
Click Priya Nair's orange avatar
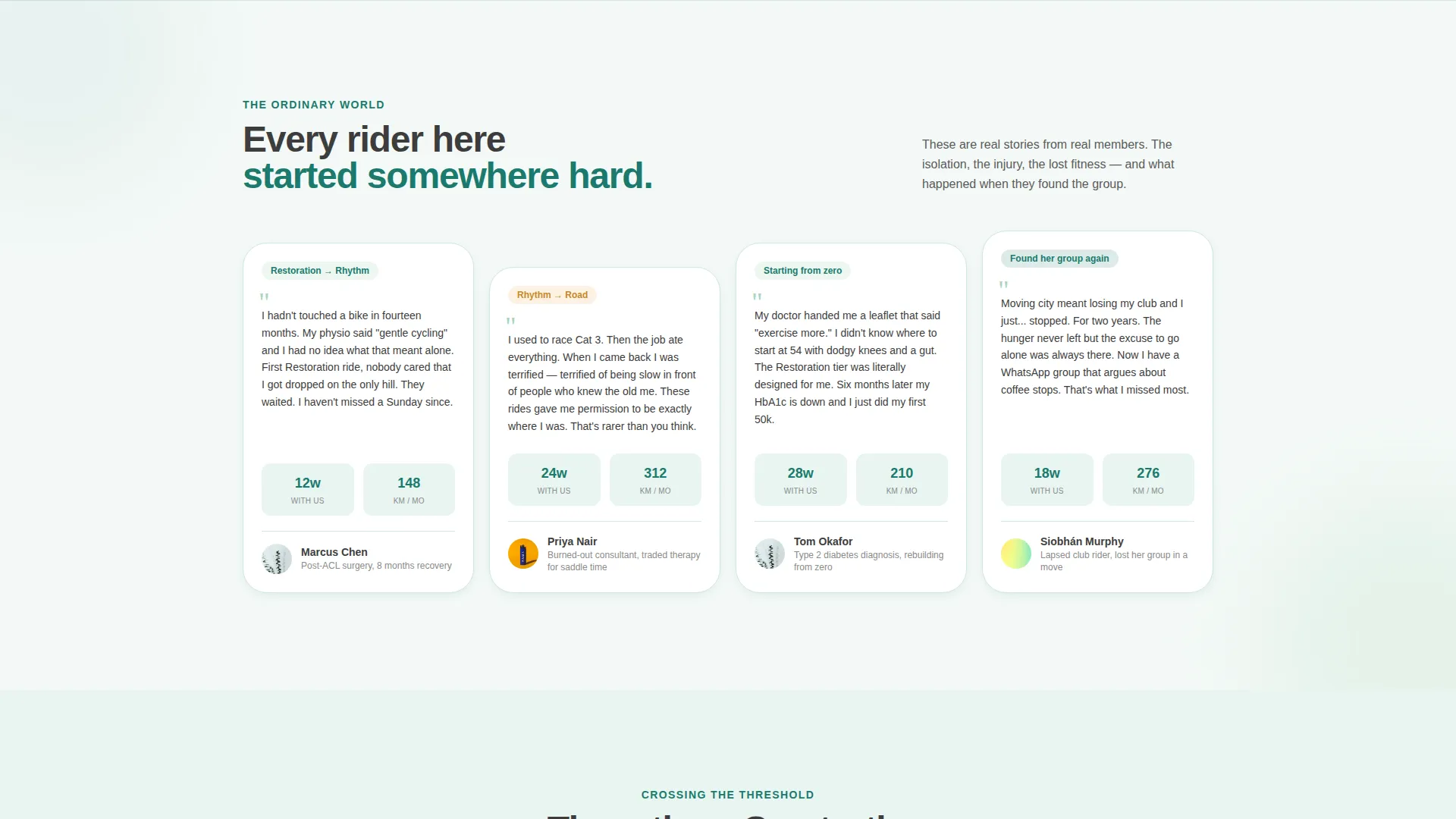(x=523, y=554)
